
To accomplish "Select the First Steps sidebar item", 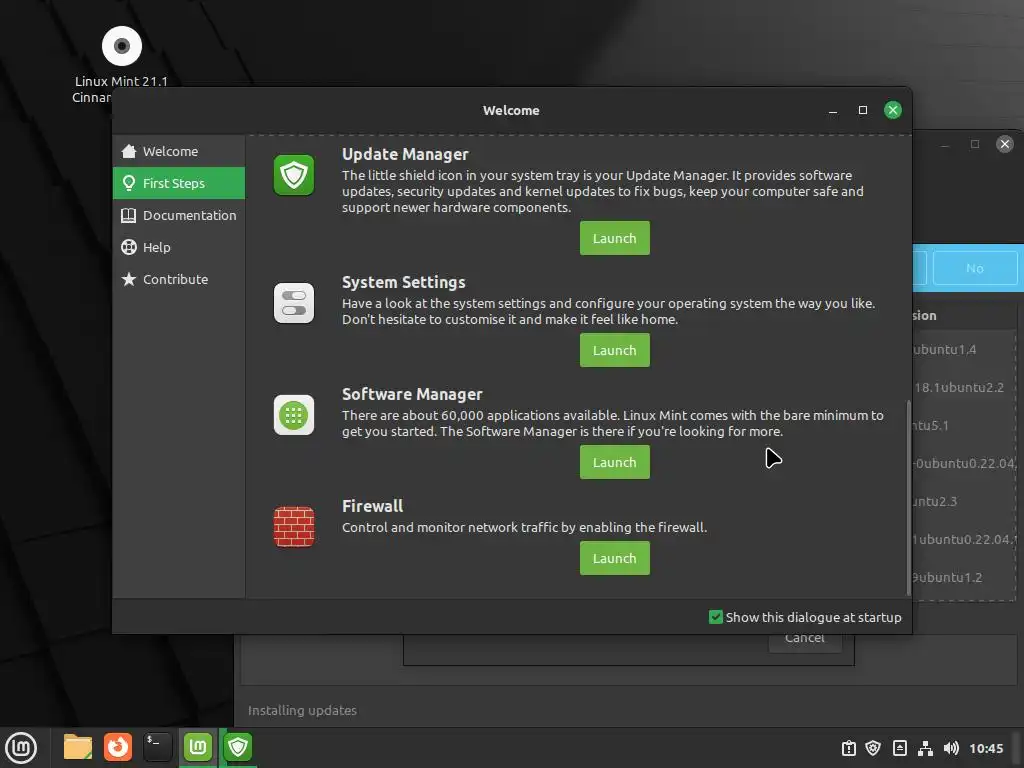I will point(179,184).
